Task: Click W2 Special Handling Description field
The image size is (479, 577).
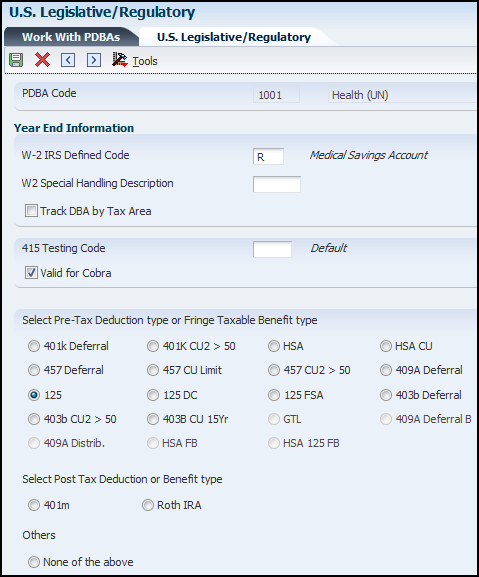Action: (x=277, y=184)
